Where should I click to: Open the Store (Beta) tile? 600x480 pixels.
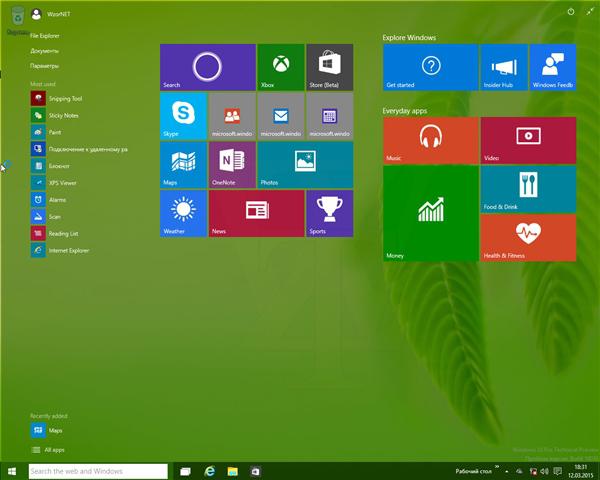pos(329,67)
